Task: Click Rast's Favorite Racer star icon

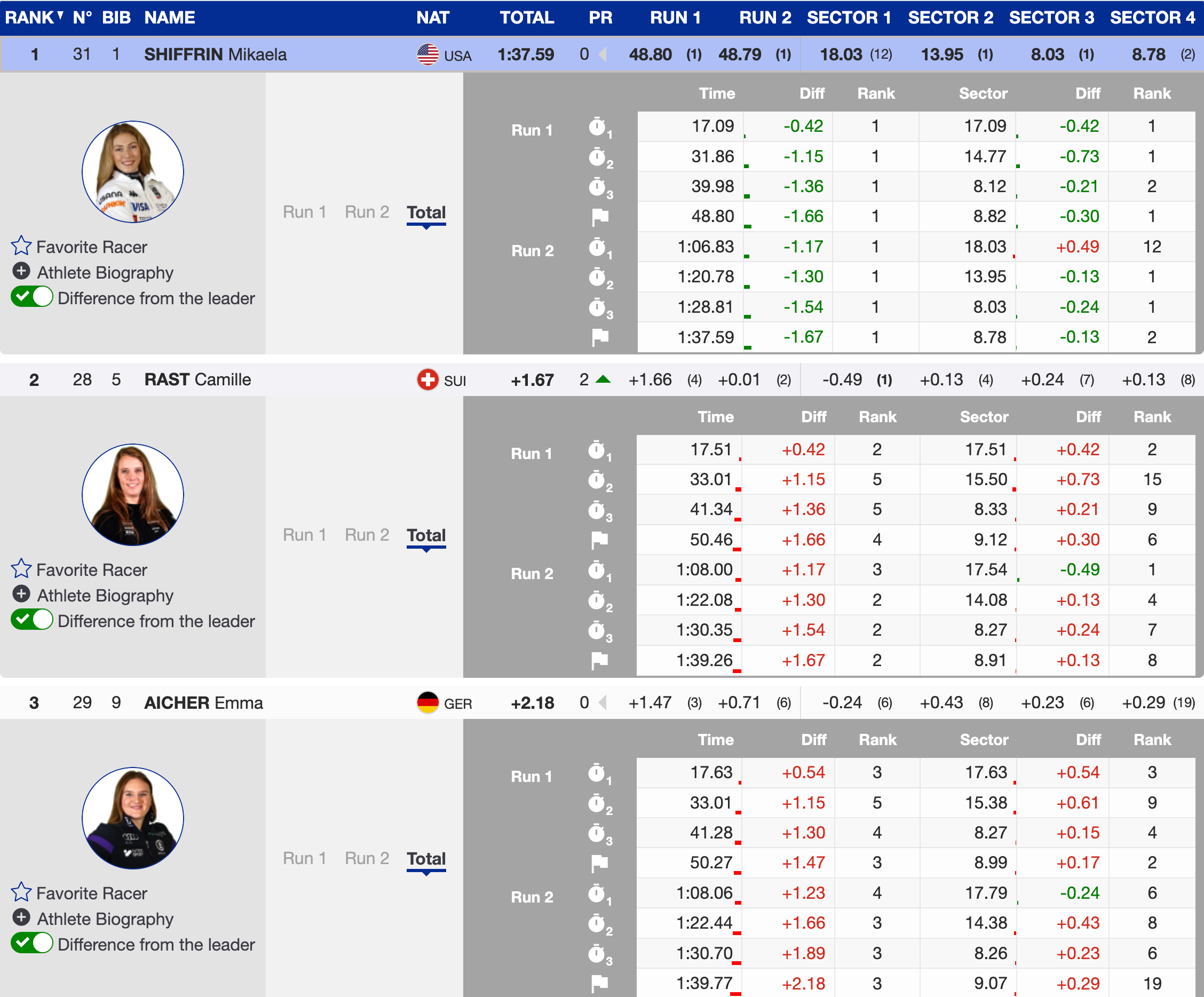Action: point(21,569)
